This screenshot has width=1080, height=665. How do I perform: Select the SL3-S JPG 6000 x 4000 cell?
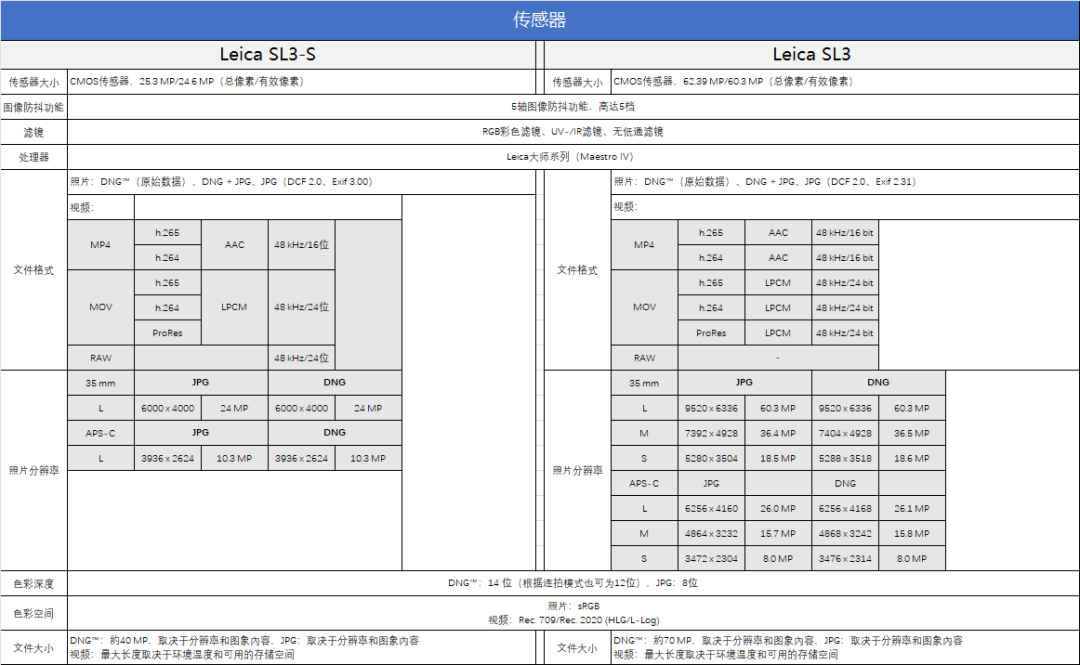[167, 408]
